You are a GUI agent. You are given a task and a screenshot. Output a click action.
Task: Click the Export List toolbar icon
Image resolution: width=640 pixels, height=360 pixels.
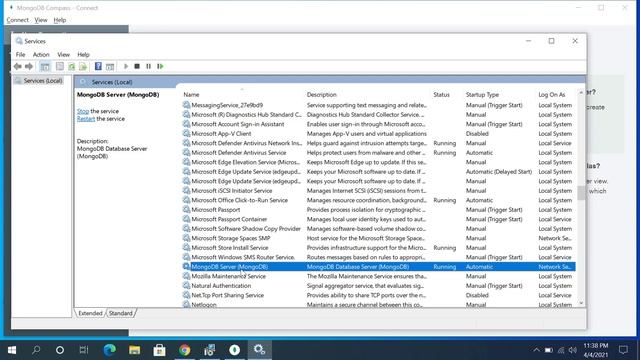[x=83, y=66]
